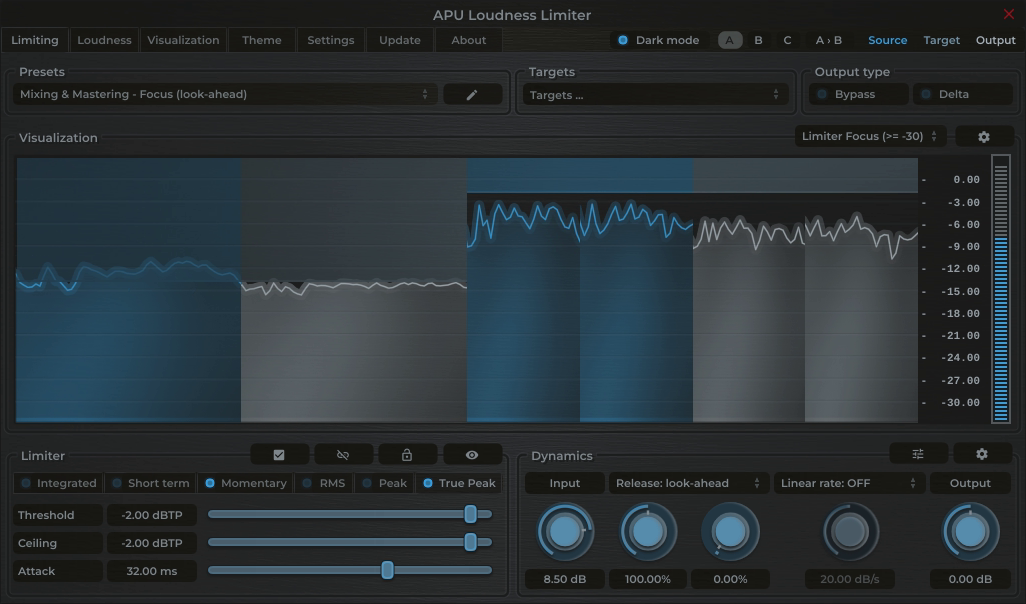Click the Visualization settings gear icon
The image size is (1026, 604).
[984, 136]
